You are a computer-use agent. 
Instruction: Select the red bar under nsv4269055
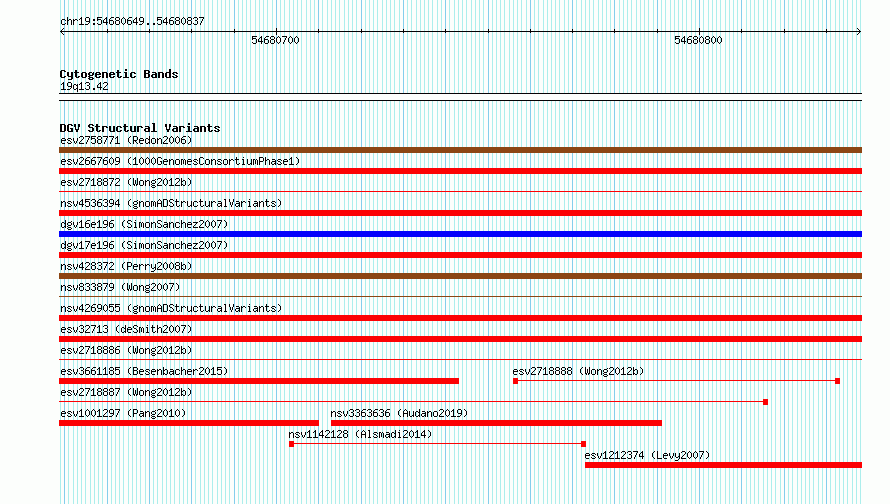pyautogui.click(x=460, y=318)
